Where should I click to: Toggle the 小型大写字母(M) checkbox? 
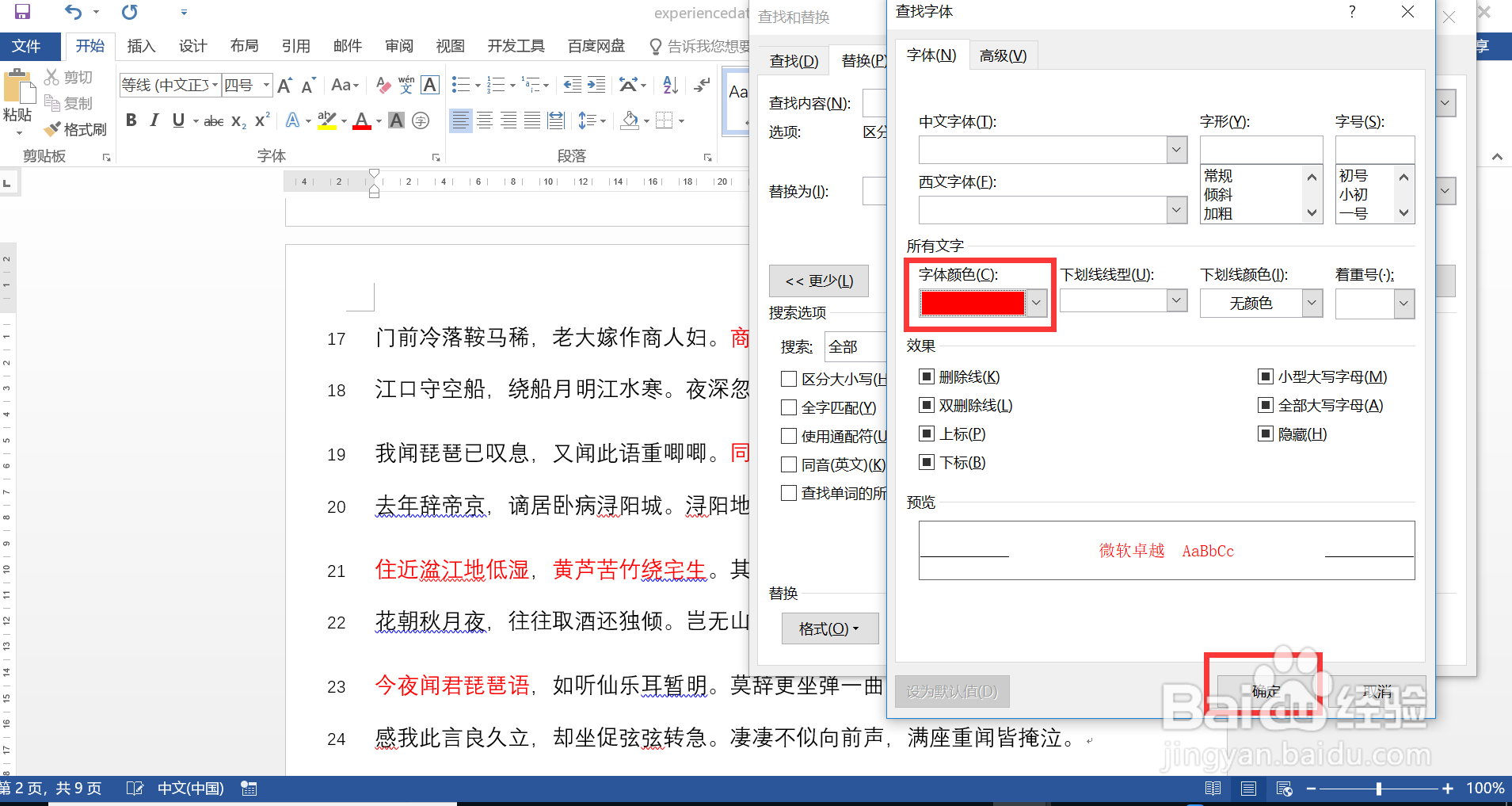click(1266, 376)
